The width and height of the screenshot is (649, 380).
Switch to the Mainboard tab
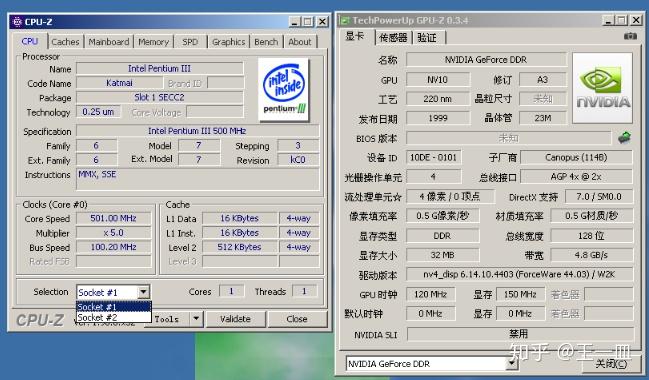coord(108,42)
